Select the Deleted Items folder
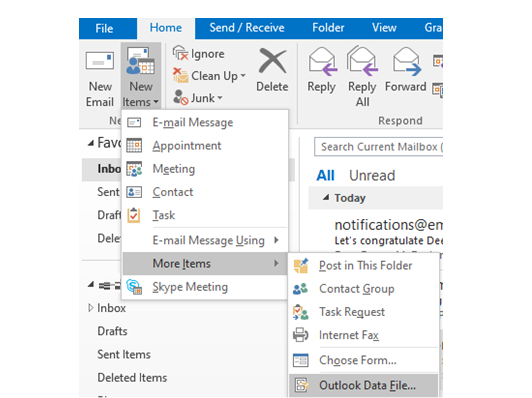This screenshot has height=398, width=532. point(132,378)
